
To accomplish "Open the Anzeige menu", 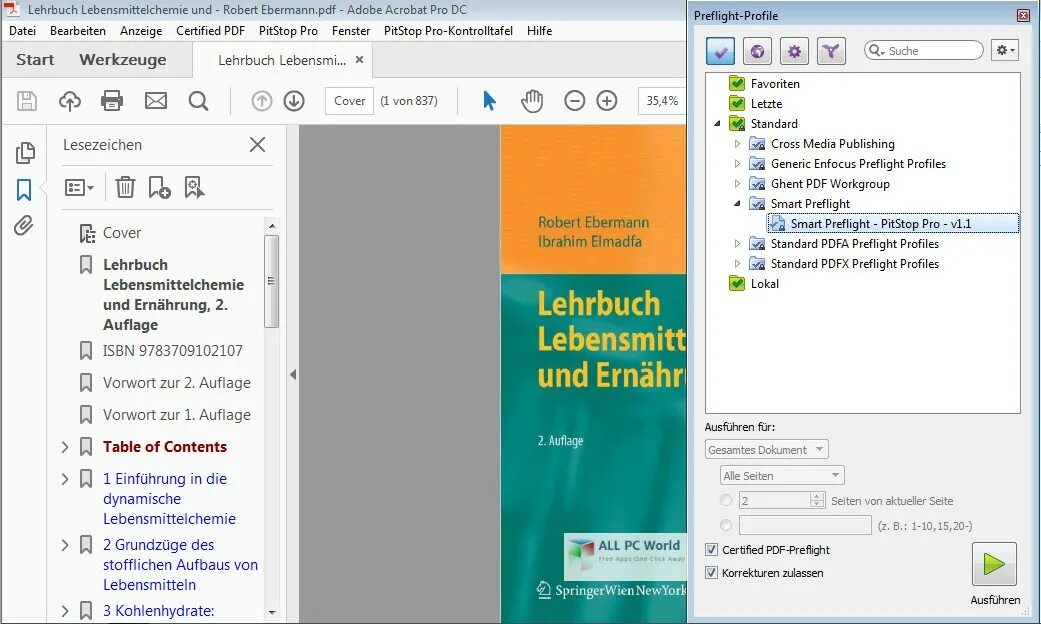I will pos(141,31).
